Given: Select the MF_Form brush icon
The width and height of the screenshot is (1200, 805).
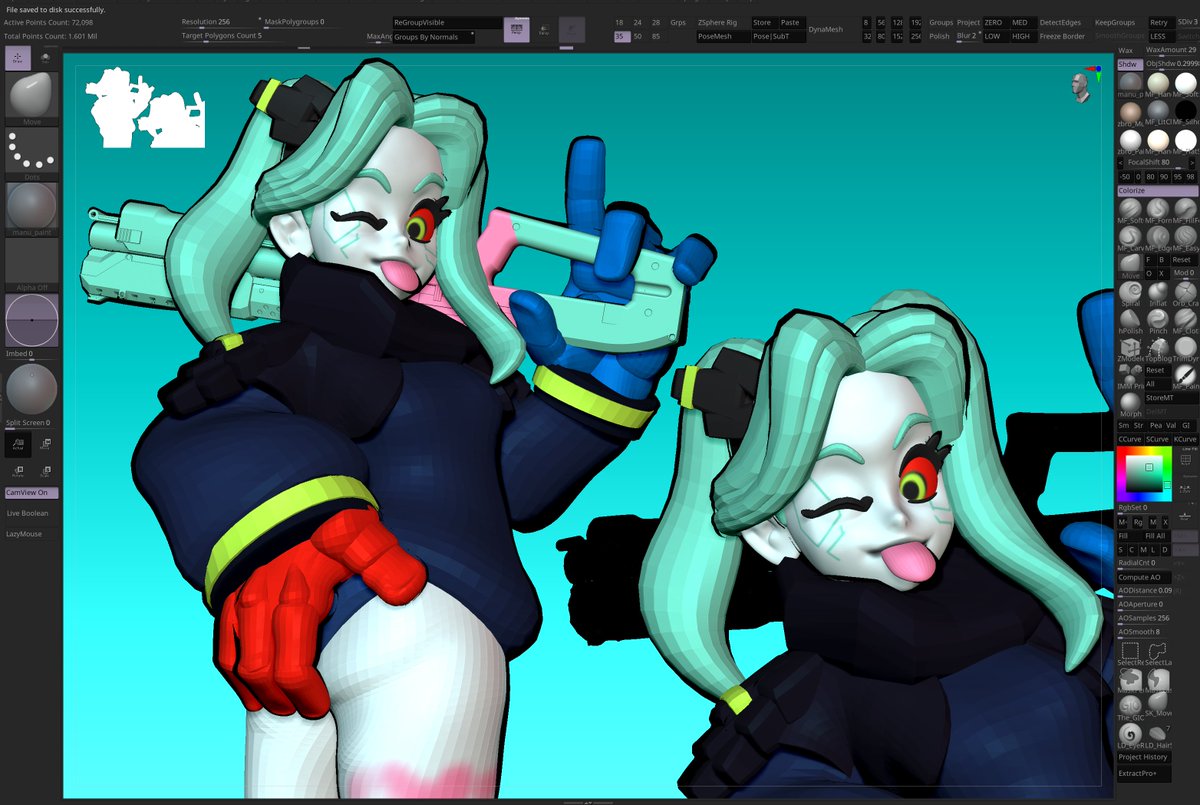Looking at the screenshot, I should click(1158, 210).
